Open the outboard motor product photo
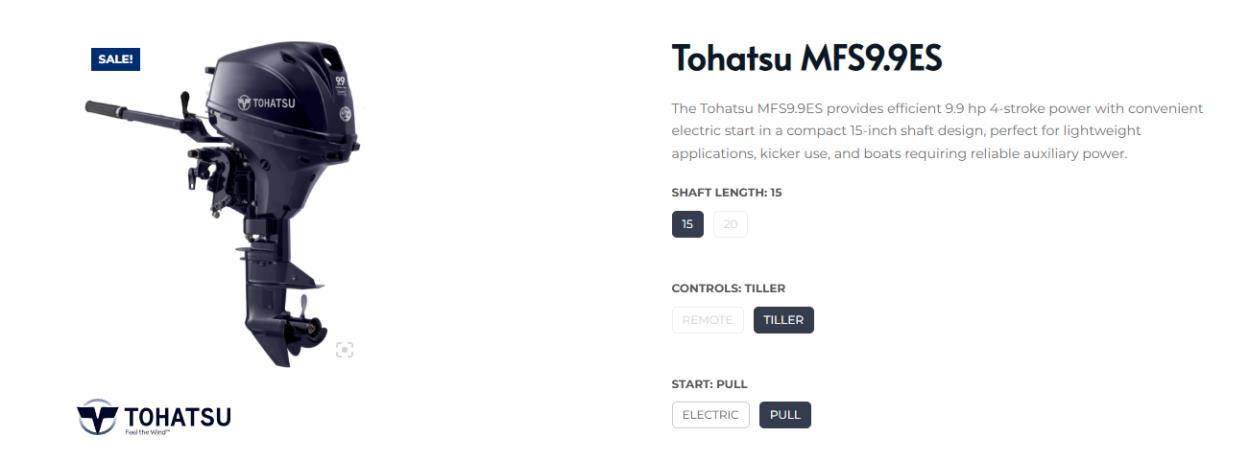This screenshot has height=460, width=1250. [x=222, y=200]
